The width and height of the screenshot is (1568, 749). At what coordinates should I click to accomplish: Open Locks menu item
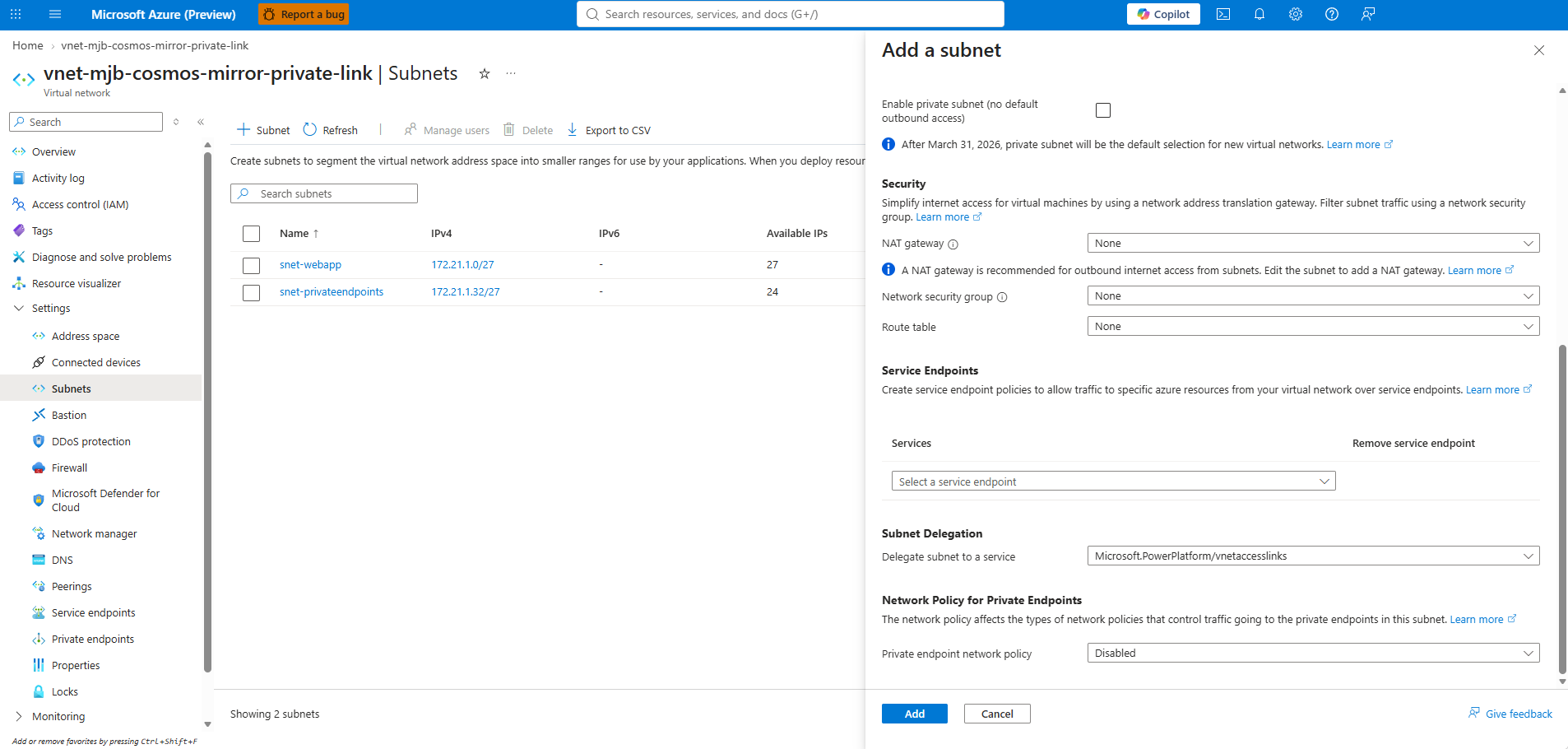(65, 691)
